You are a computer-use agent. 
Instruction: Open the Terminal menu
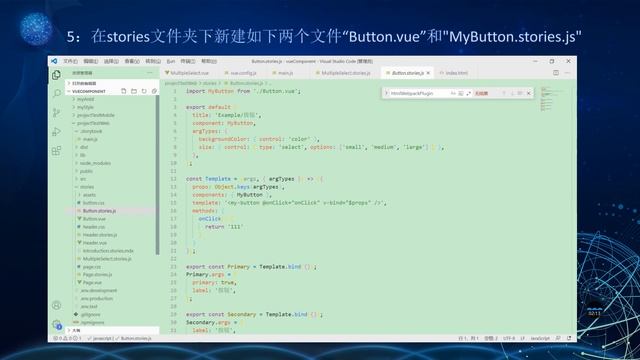pos(188,61)
